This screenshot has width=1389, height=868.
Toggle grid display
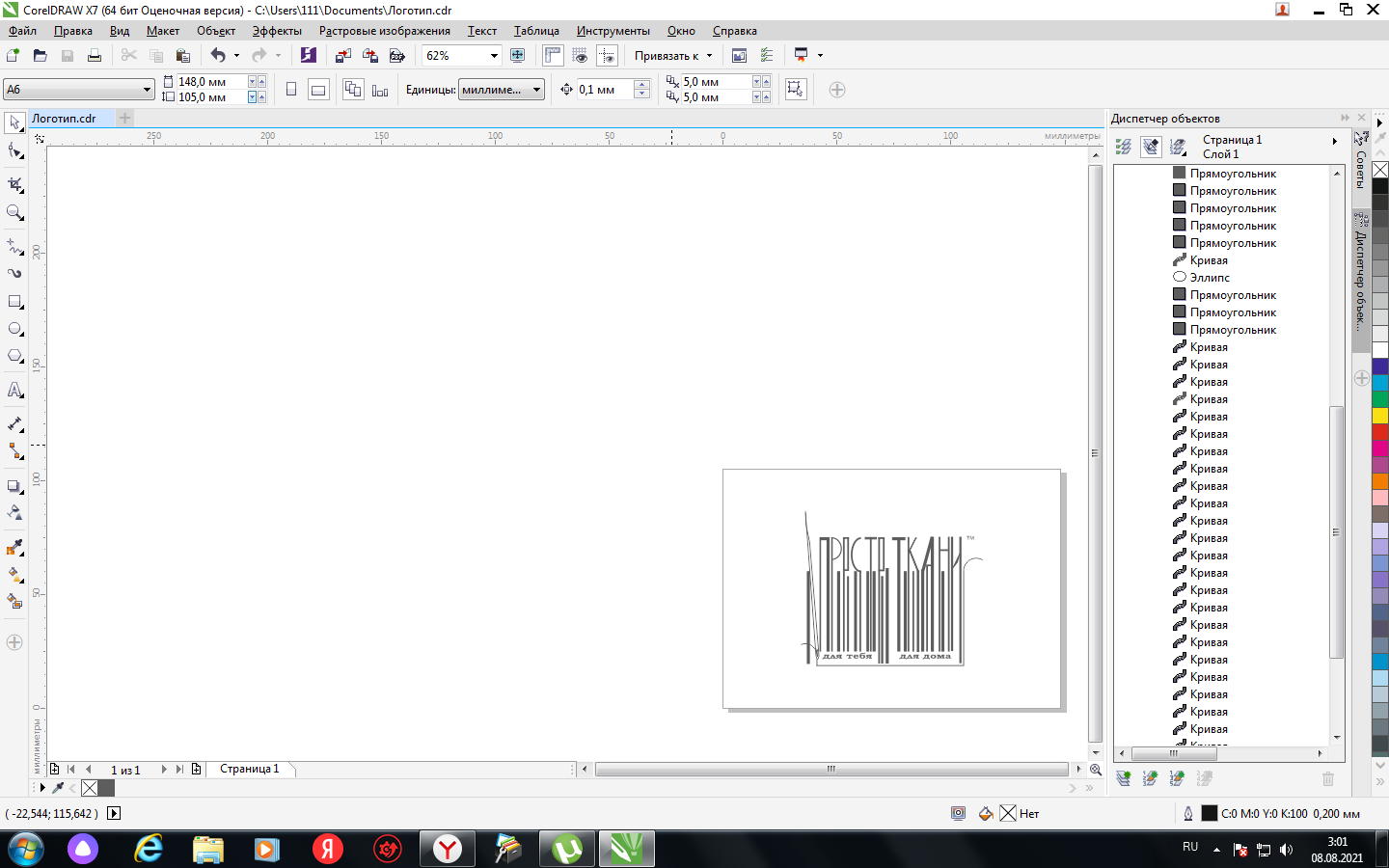[580, 56]
